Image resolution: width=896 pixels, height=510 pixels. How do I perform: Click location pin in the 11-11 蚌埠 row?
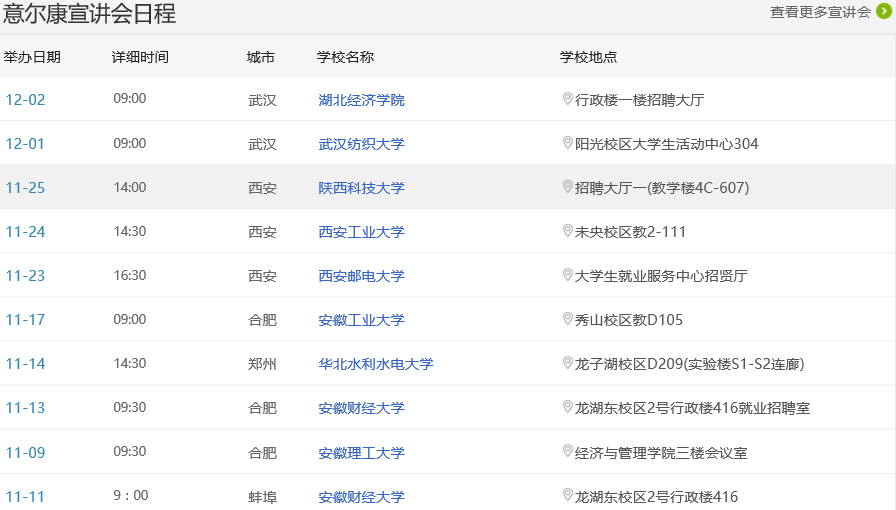coord(567,496)
